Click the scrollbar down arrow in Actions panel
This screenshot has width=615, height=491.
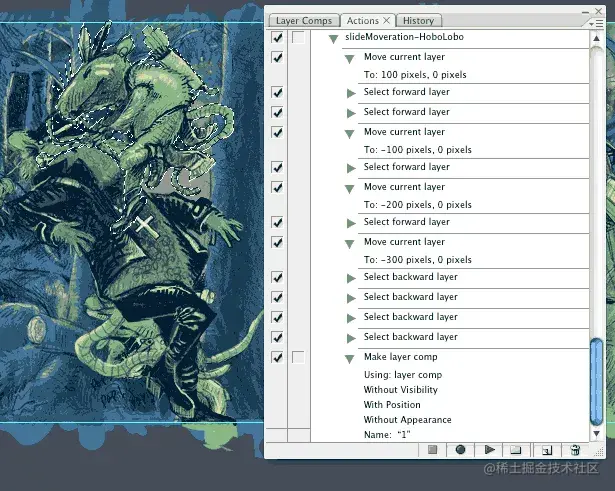click(x=596, y=433)
